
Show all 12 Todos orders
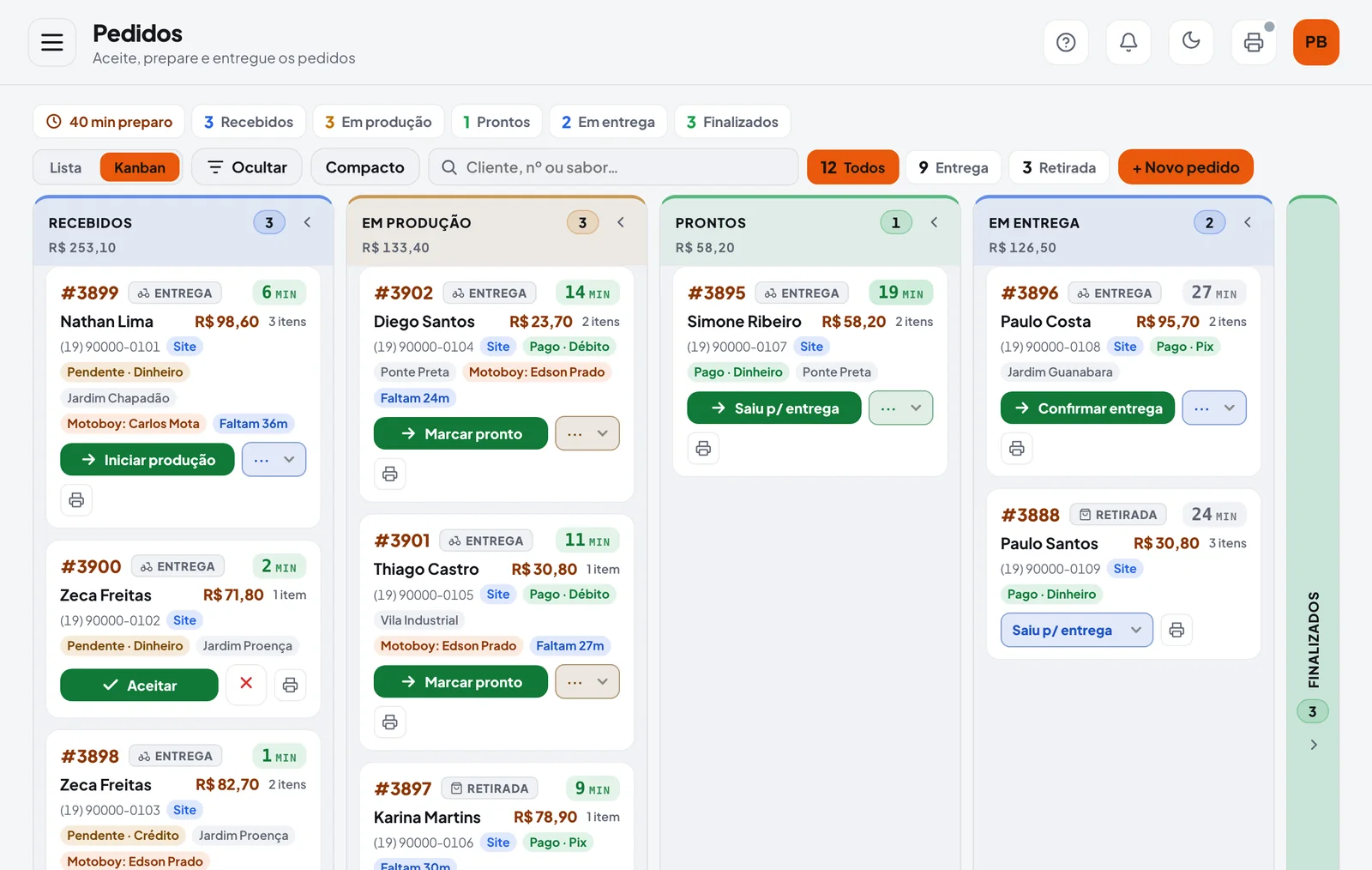tap(852, 167)
